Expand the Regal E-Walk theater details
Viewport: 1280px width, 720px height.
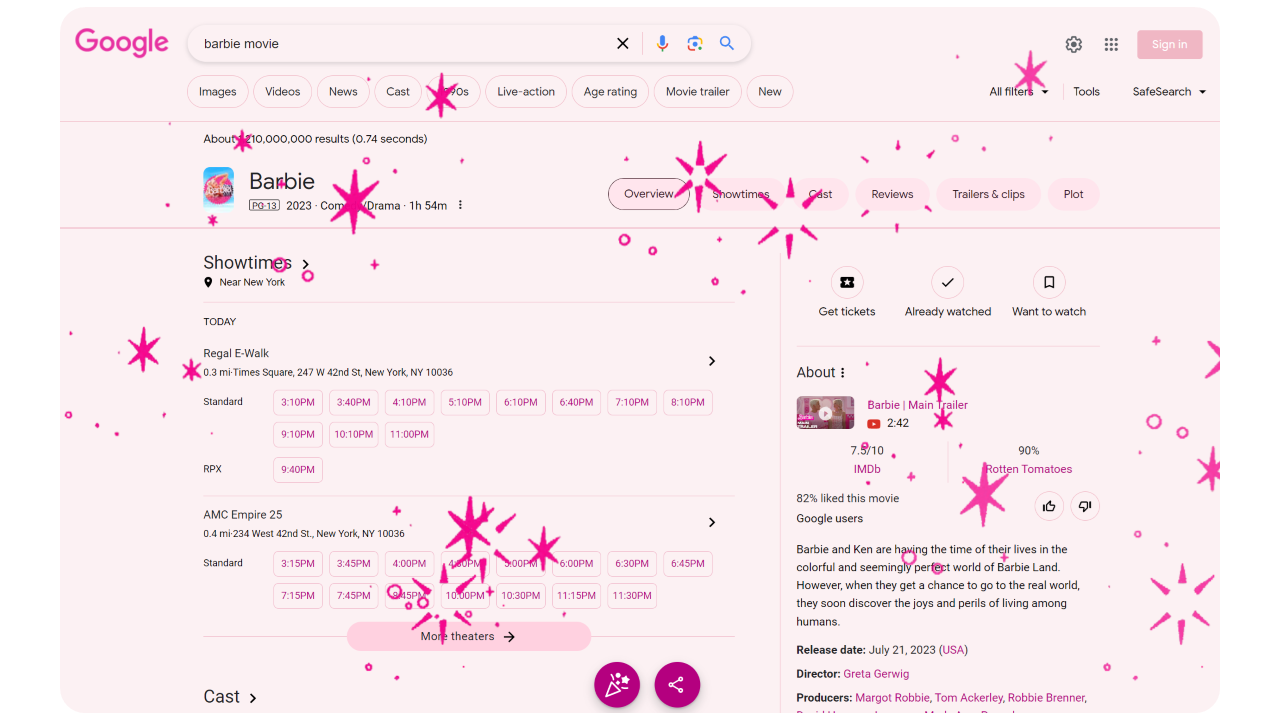coord(712,361)
